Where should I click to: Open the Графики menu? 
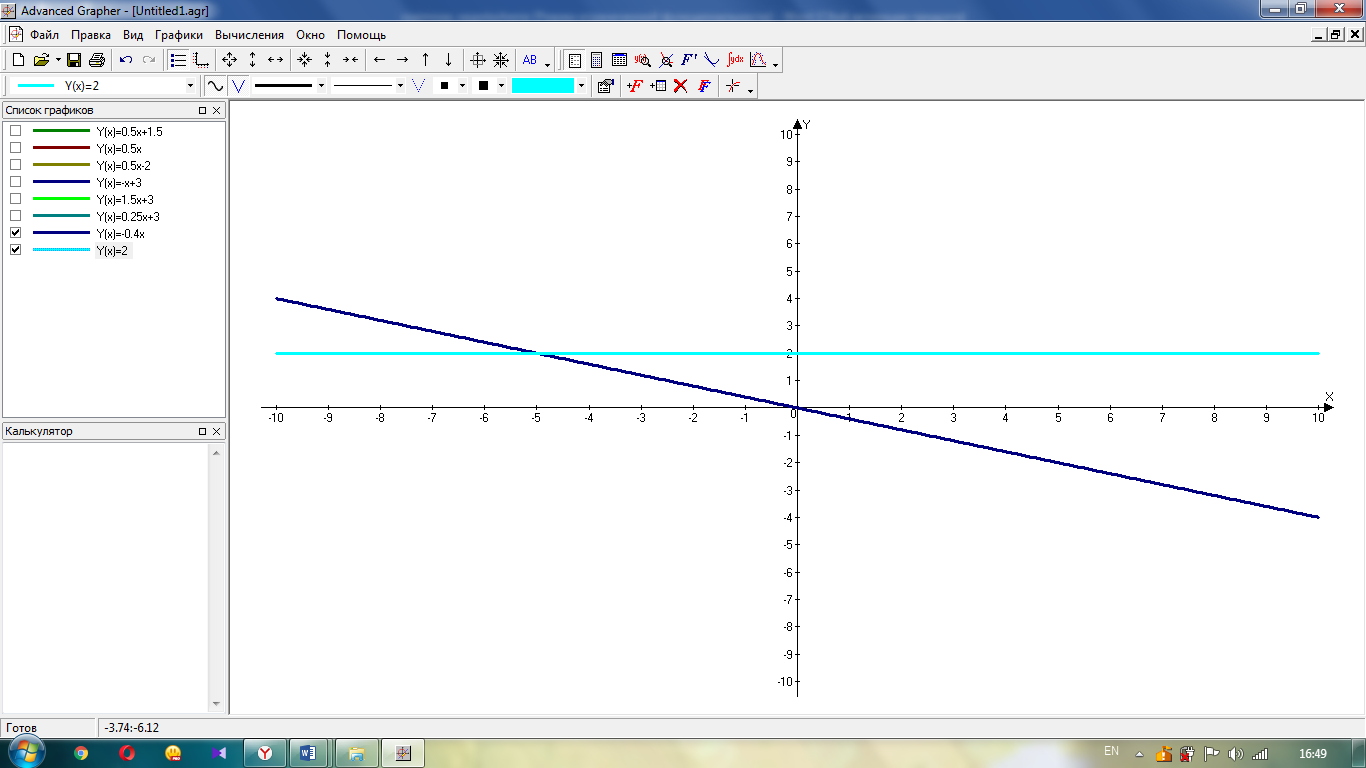pyautogui.click(x=179, y=35)
